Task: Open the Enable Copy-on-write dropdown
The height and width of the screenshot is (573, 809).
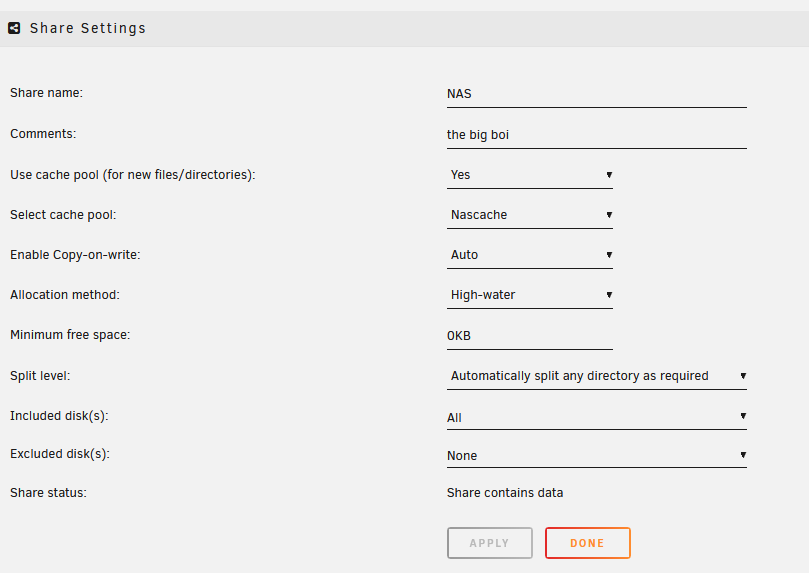Action: [530, 255]
